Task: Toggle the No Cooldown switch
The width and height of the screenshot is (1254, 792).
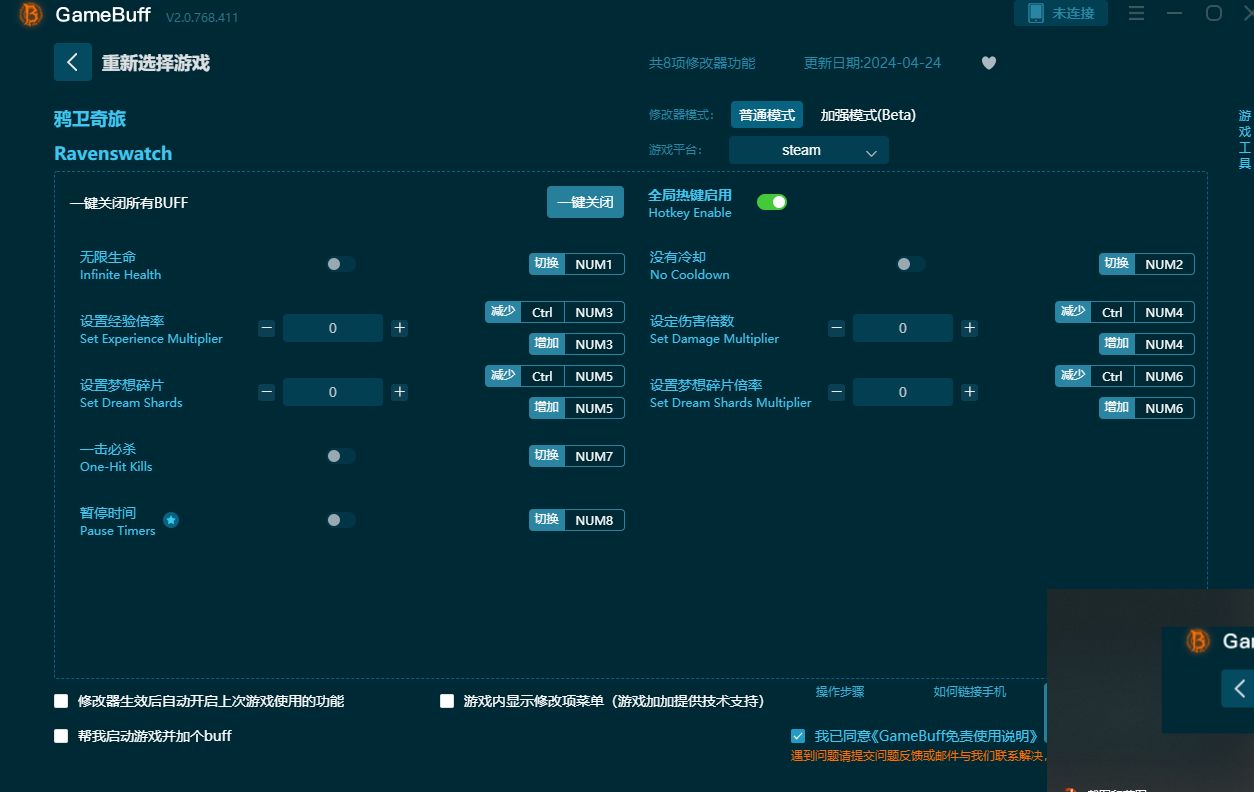Action: pyautogui.click(x=911, y=264)
